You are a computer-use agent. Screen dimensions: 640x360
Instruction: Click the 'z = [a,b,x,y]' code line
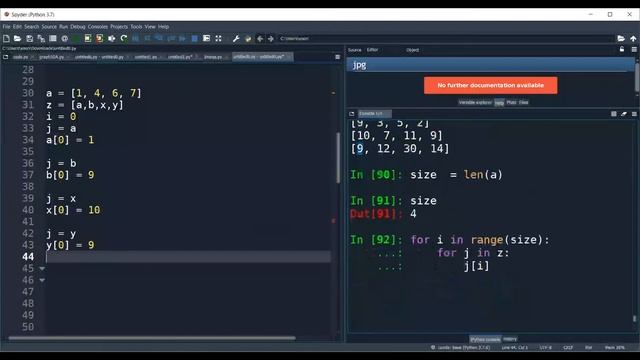tap(85, 105)
